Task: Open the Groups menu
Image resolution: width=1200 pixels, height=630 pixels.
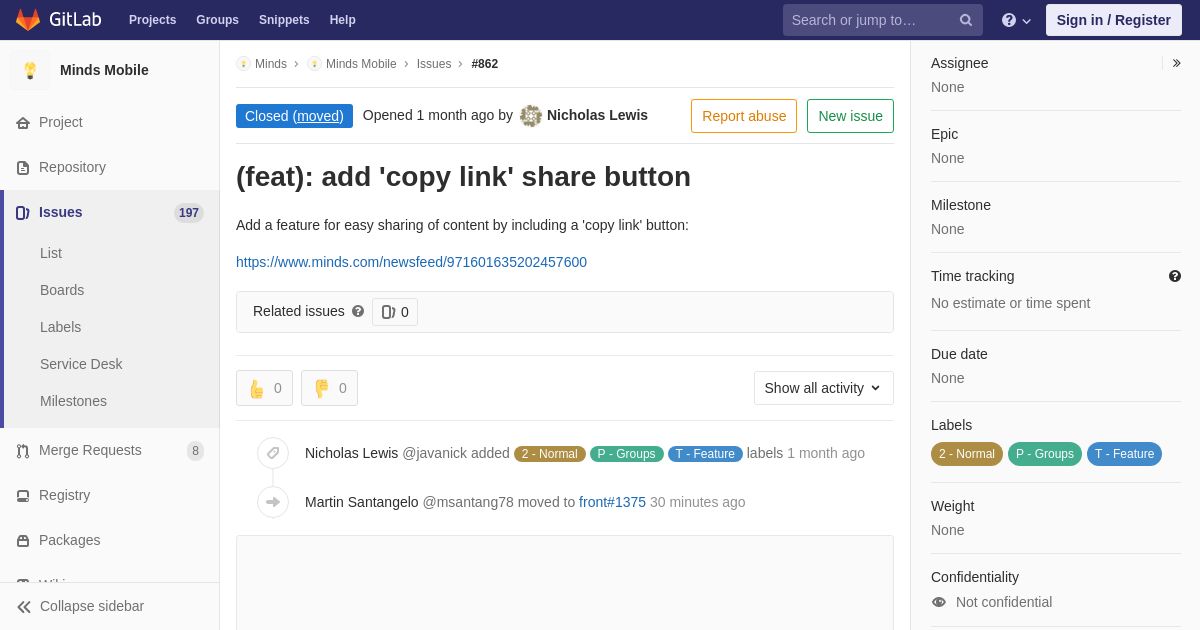Action: click(217, 20)
